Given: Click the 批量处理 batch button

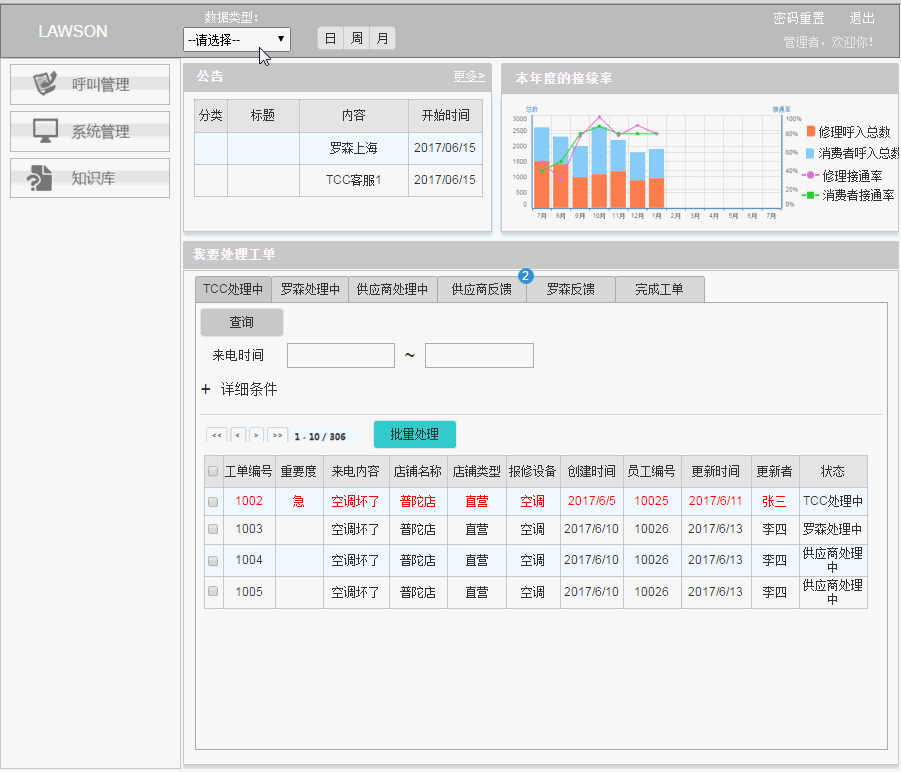Looking at the screenshot, I should tap(415, 434).
